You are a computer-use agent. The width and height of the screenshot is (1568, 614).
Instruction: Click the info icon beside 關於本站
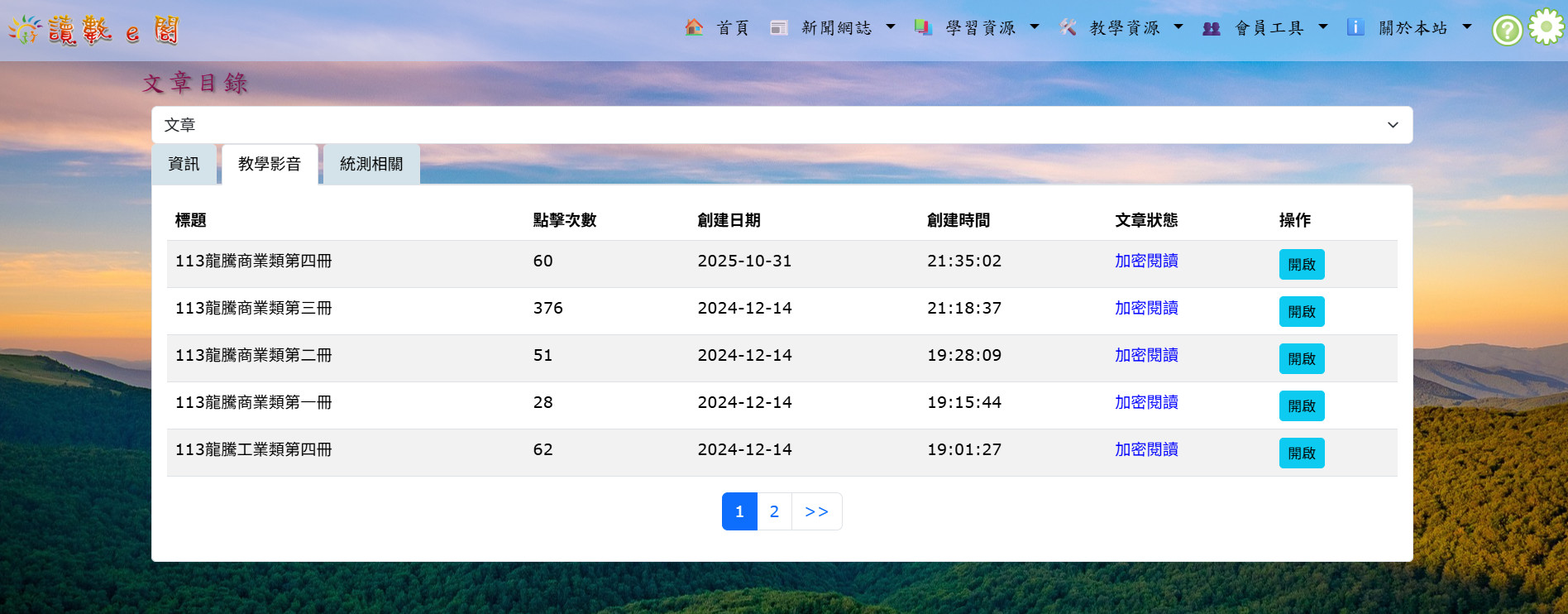pos(1355,27)
